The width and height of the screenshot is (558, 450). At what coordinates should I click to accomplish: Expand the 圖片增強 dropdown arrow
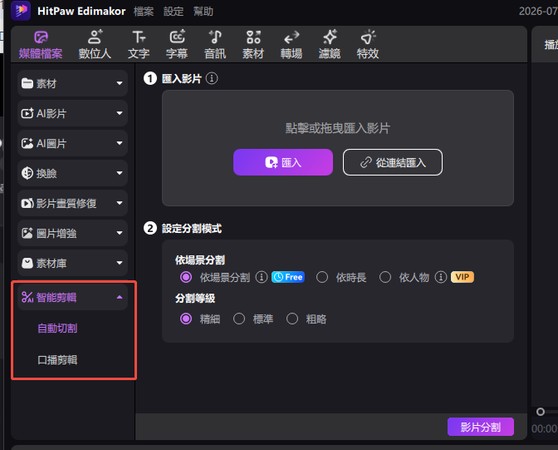click(120, 233)
